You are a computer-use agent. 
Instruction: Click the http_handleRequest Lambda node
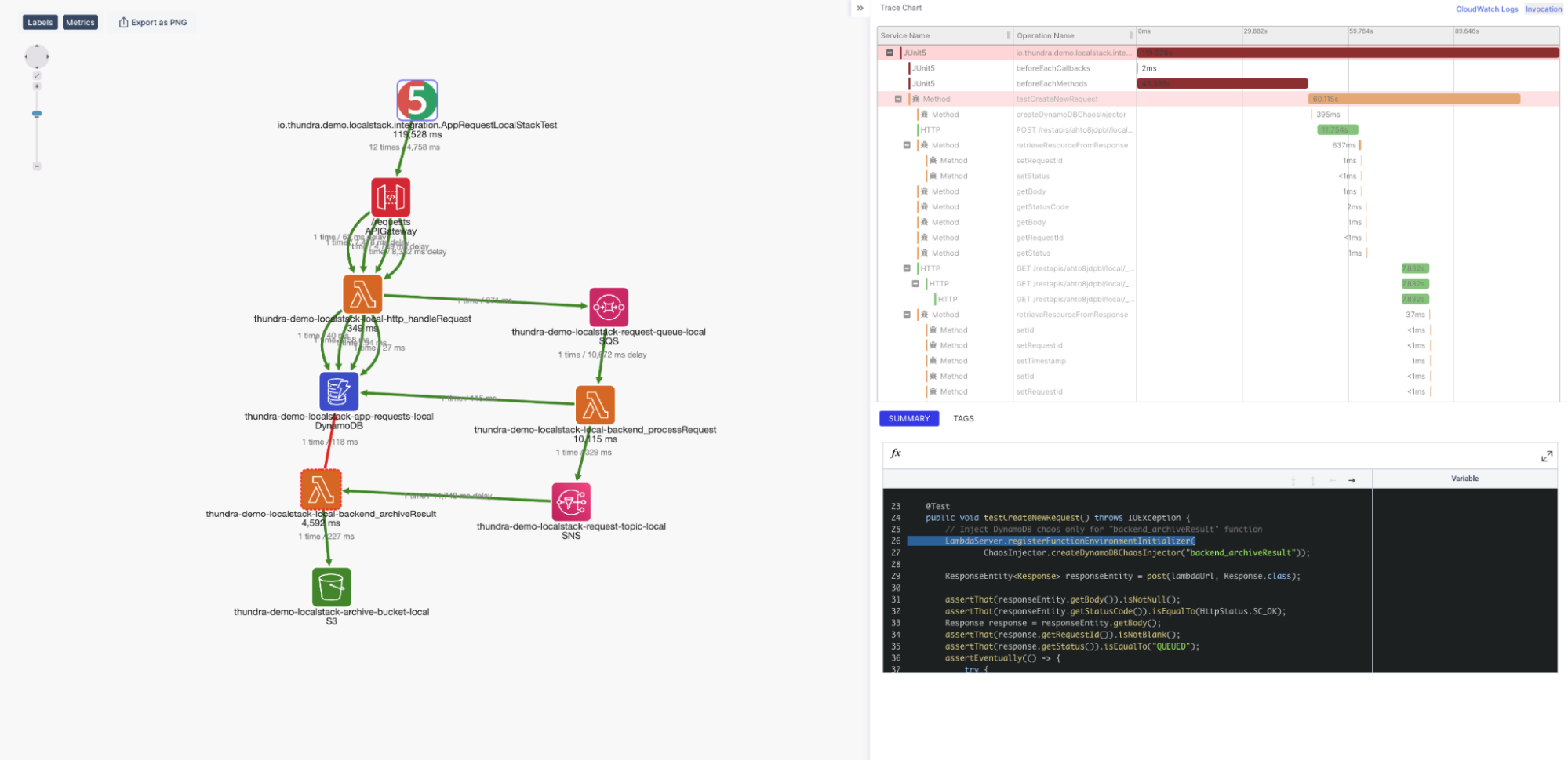tap(362, 294)
